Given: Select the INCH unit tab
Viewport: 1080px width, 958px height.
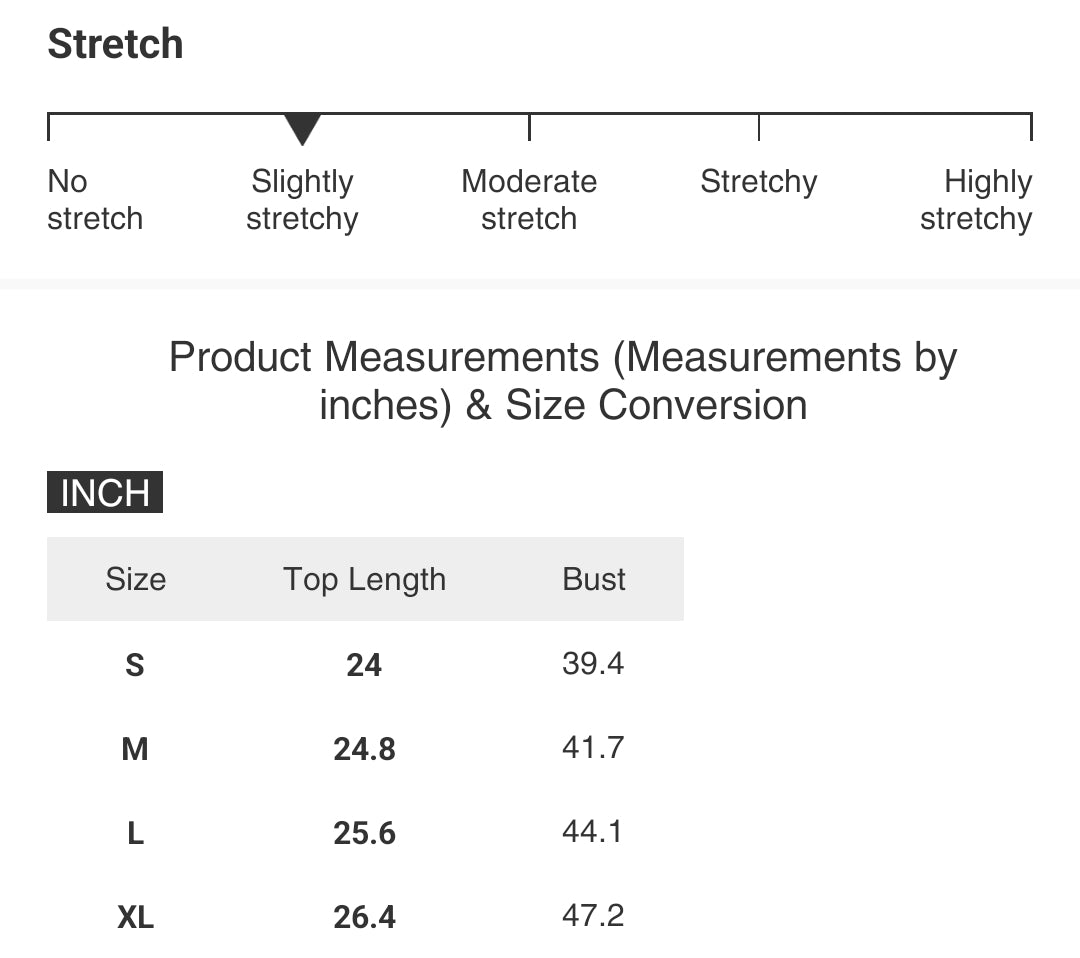Looking at the screenshot, I should tap(105, 492).
